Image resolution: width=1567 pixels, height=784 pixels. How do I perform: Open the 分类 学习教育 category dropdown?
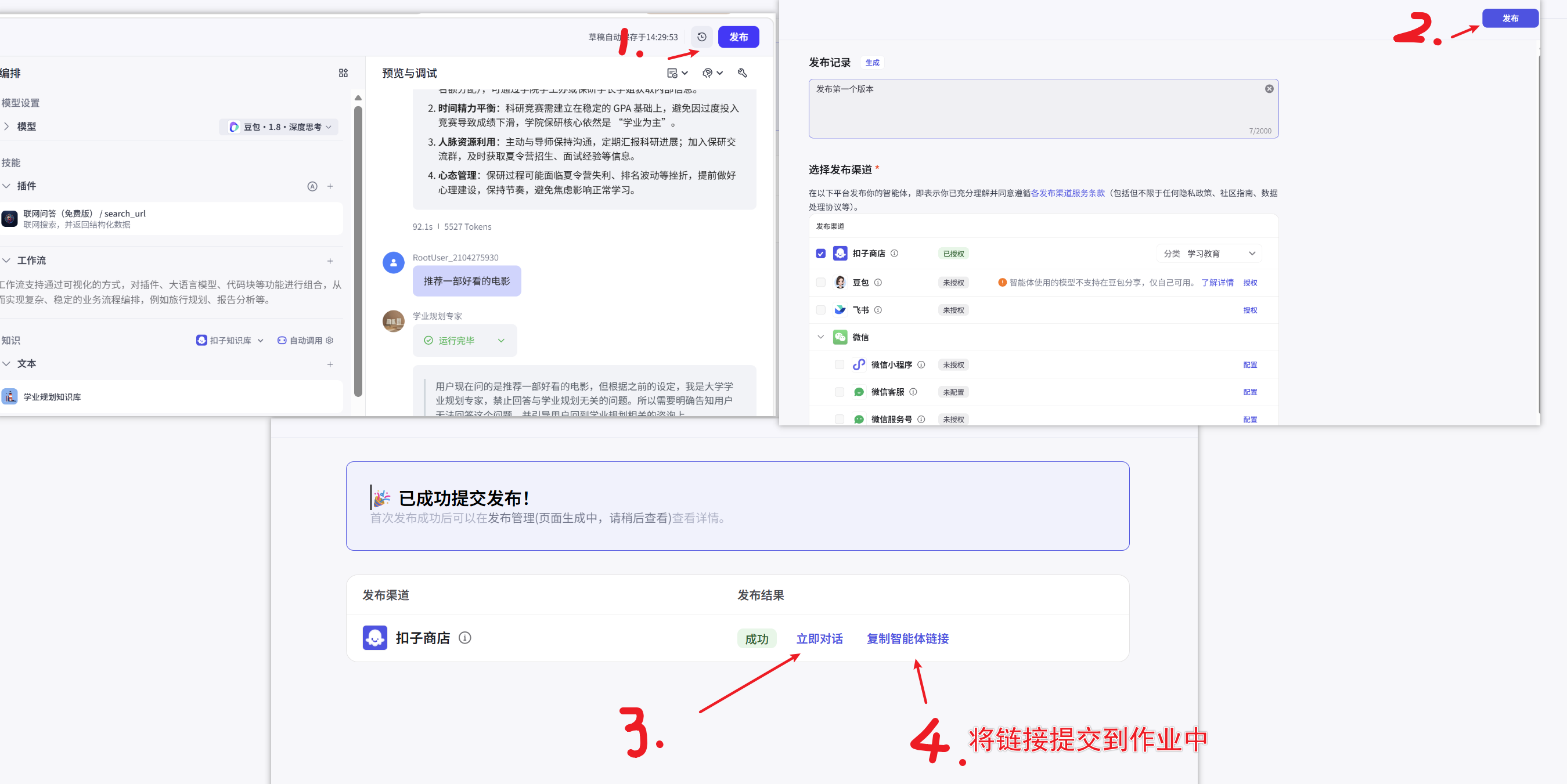tap(1209, 254)
